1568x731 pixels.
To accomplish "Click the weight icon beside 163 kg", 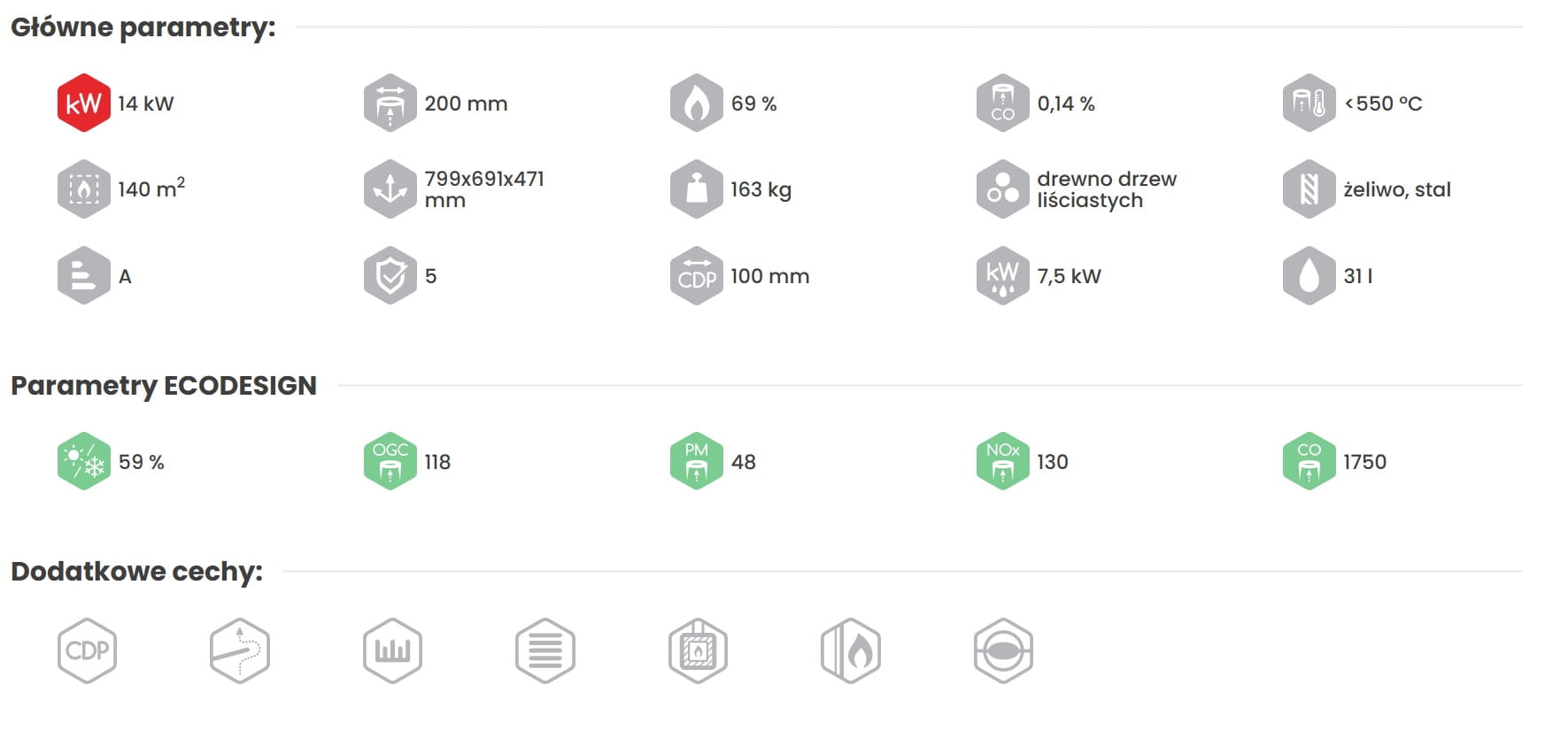I will tap(697, 189).
